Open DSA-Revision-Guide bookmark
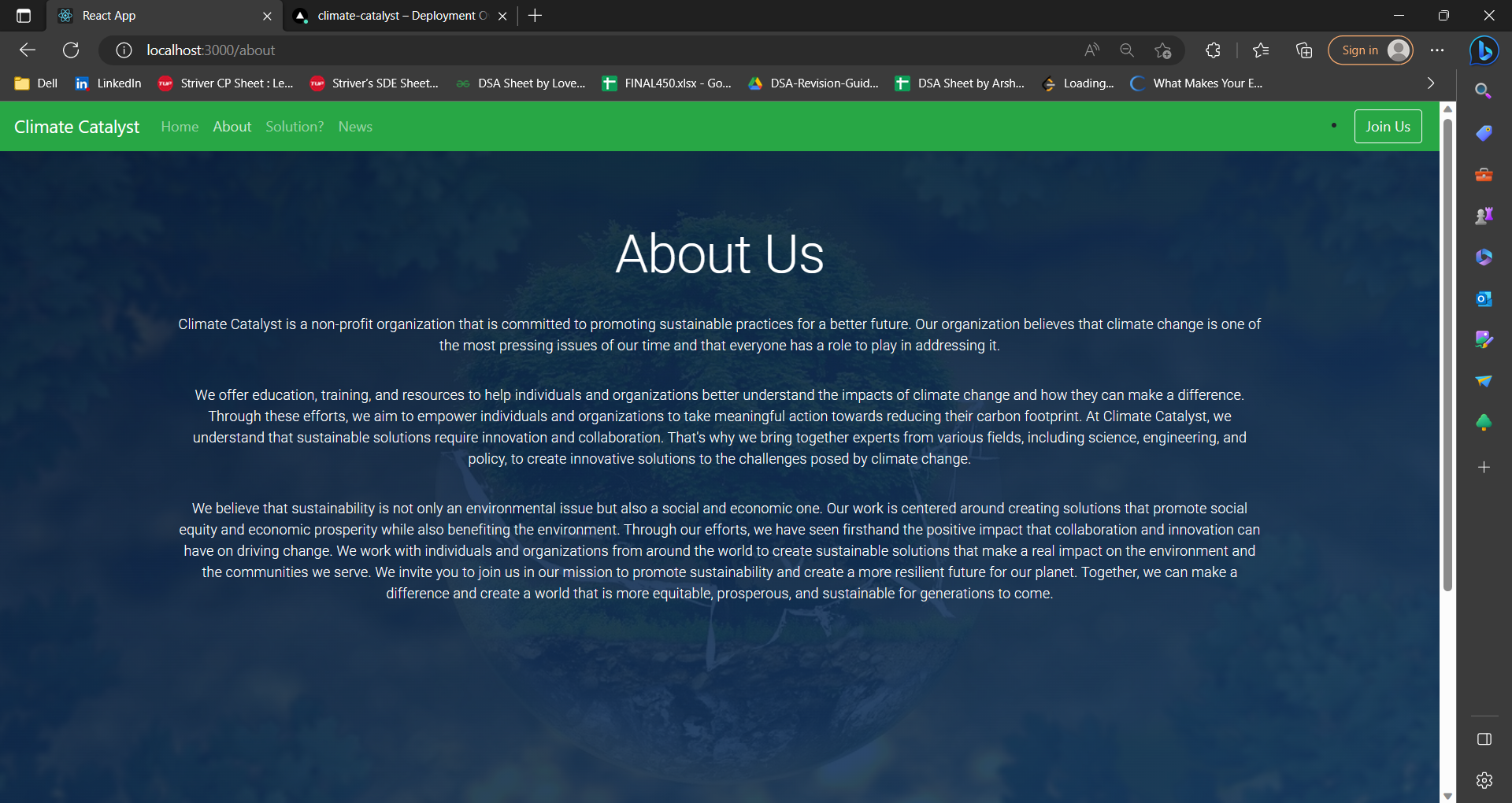 point(813,83)
